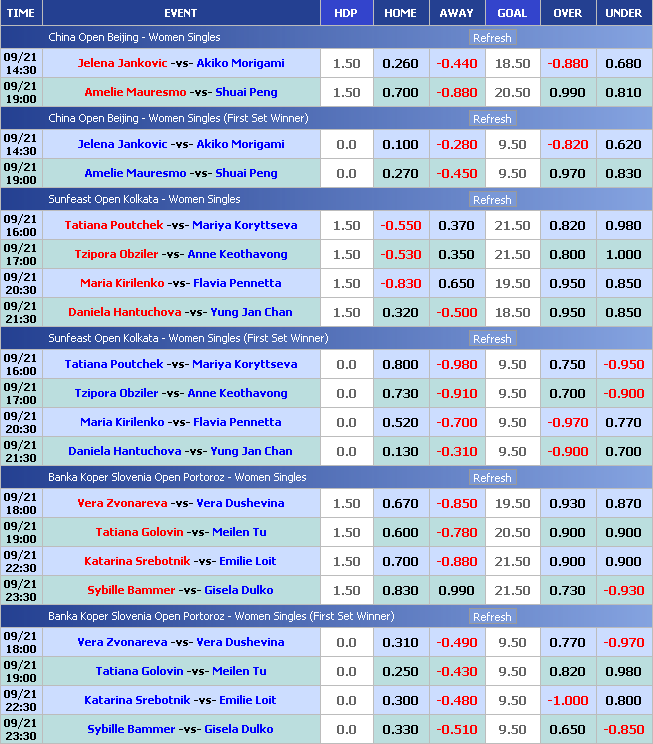Image resolution: width=653 pixels, height=744 pixels.
Task: Refresh Banka Koper First Set Winner section
Action: (x=491, y=617)
